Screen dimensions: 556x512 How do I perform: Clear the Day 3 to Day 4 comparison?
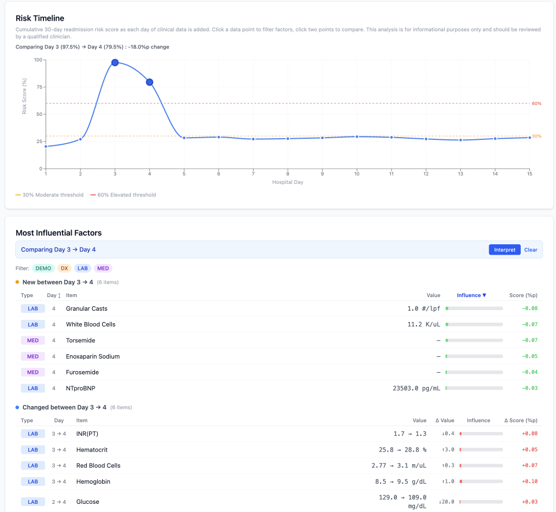(530, 250)
